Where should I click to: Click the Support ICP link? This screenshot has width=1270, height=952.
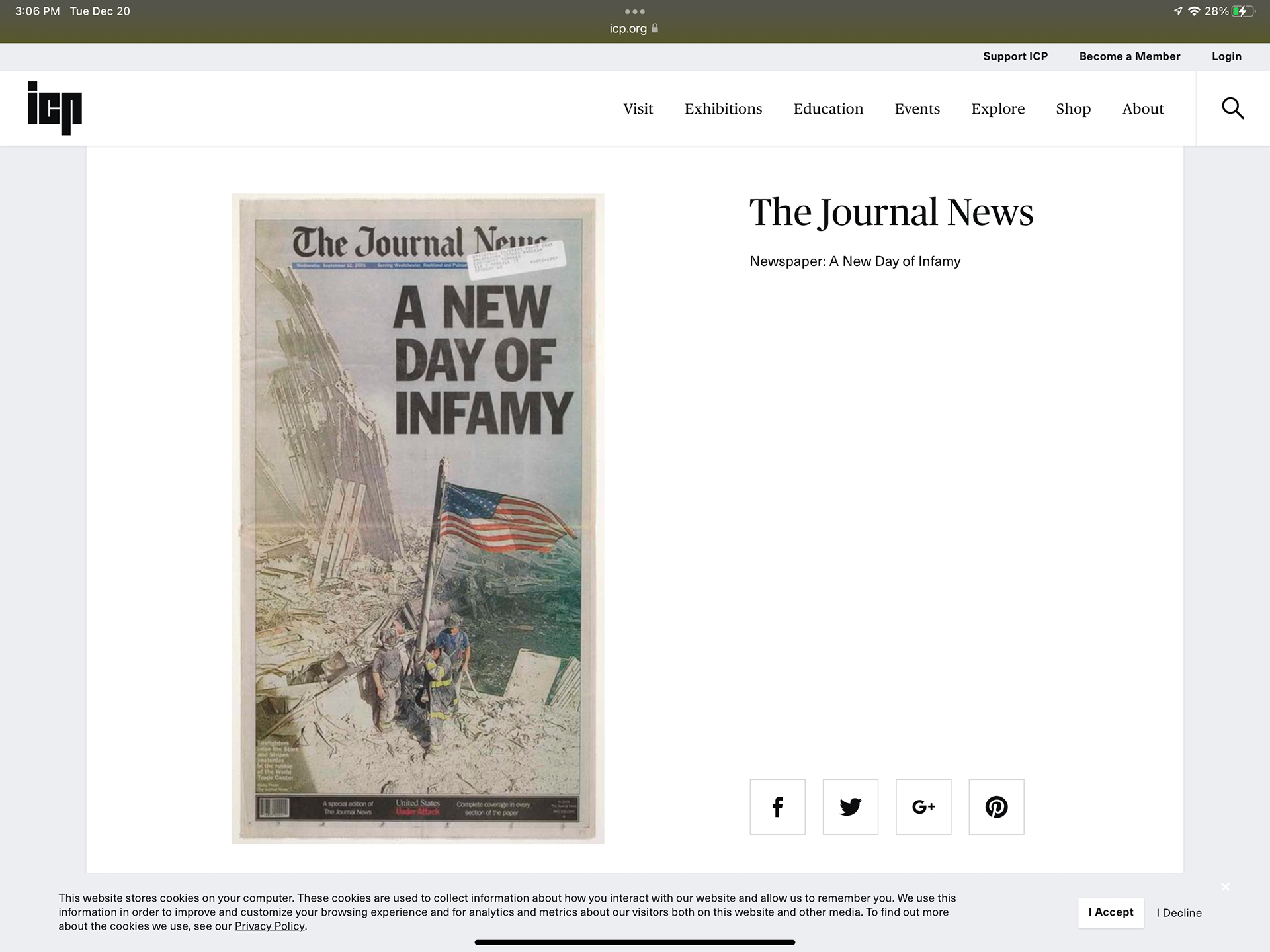coord(1015,56)
